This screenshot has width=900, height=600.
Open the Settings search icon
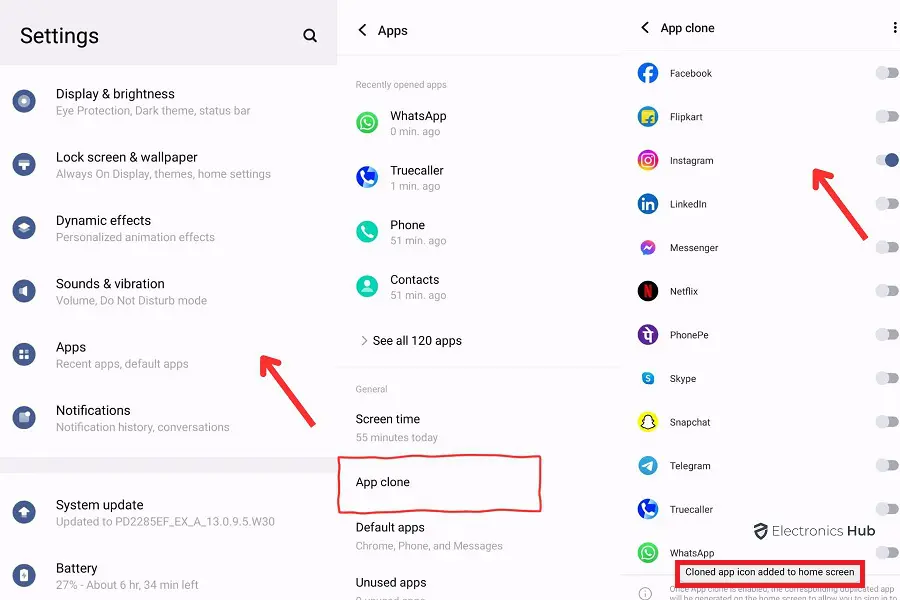310,36
